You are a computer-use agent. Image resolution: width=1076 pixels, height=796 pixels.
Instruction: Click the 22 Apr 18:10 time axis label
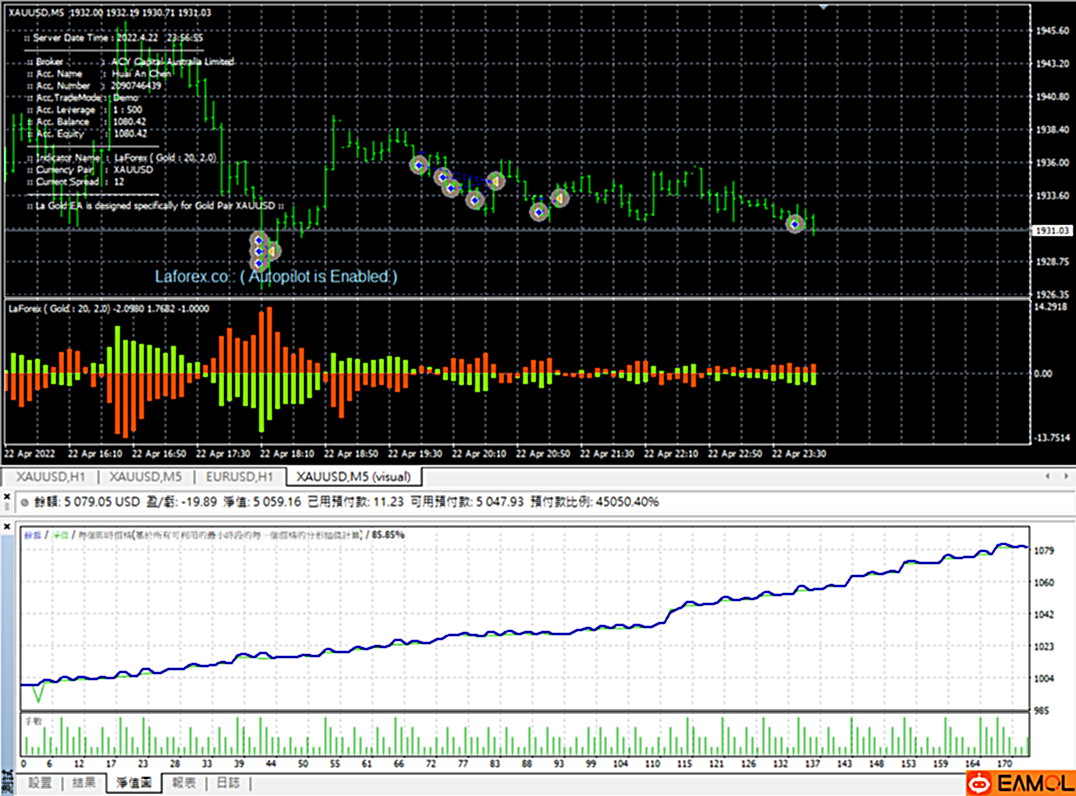pyautogui.click(x=287, y=454)
